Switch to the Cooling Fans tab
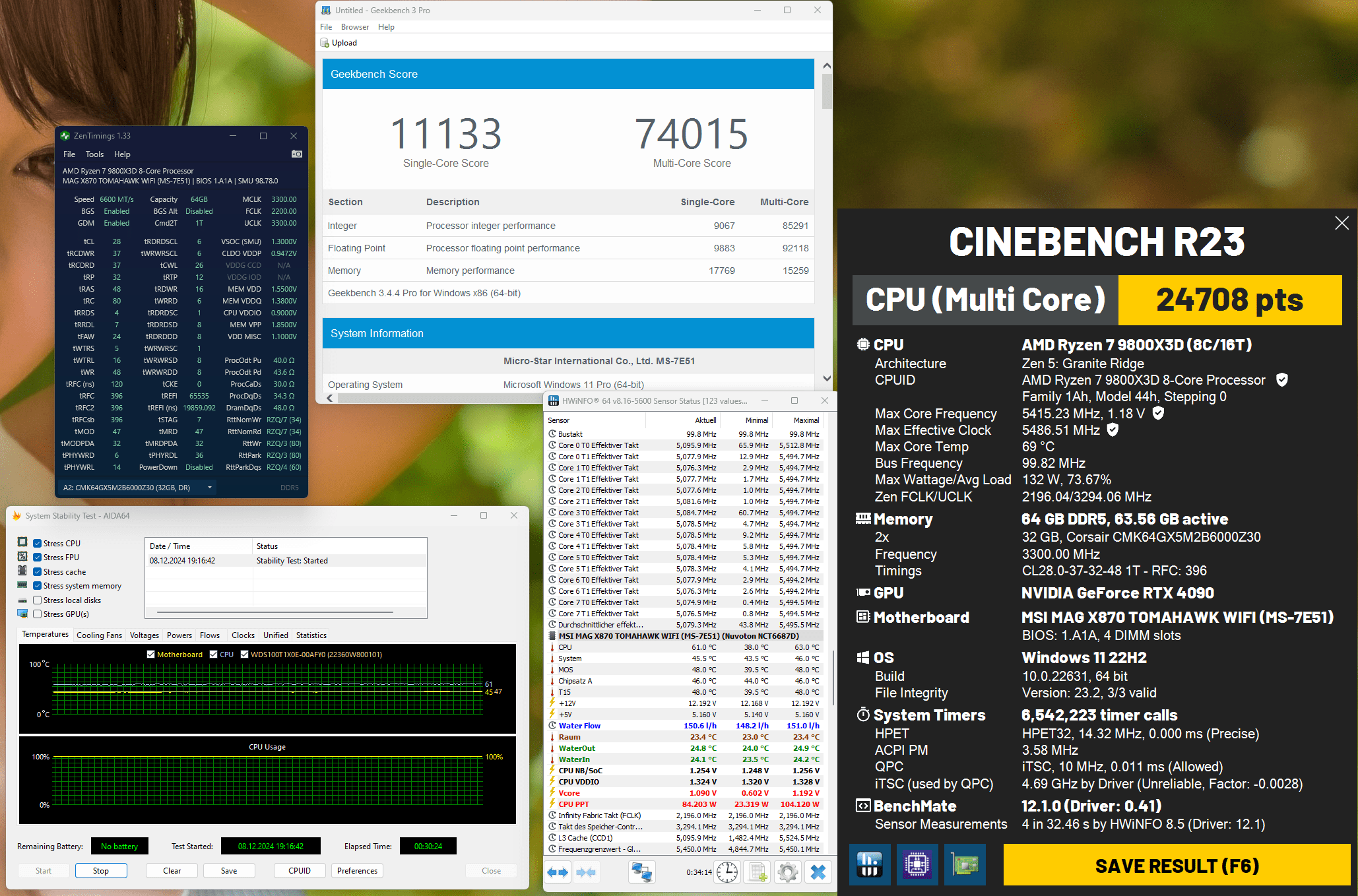Viewport: 1358px width, 896px height. tap(99, 635)
